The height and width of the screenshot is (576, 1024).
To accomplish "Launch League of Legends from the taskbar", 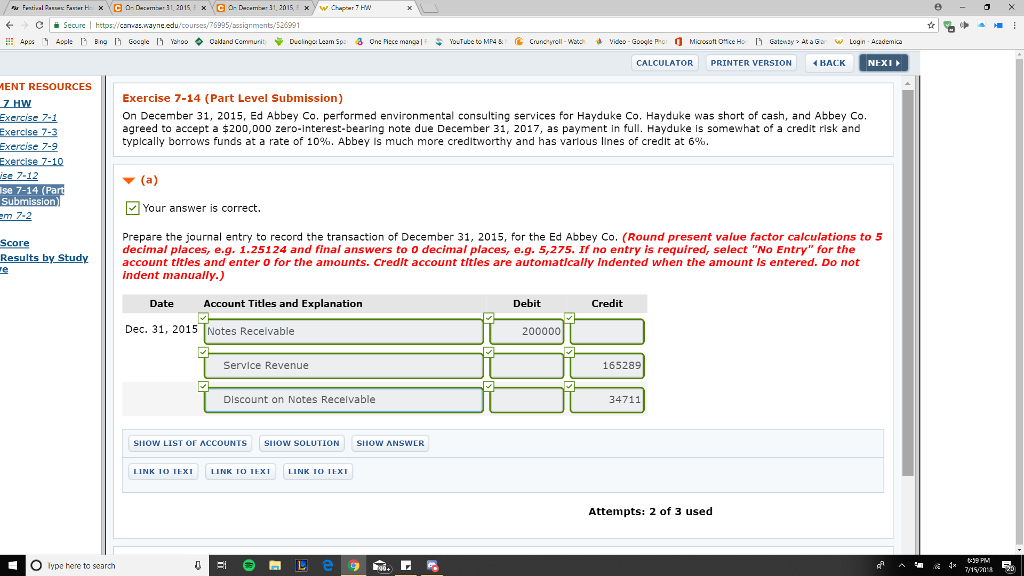I will coord(301,566).
